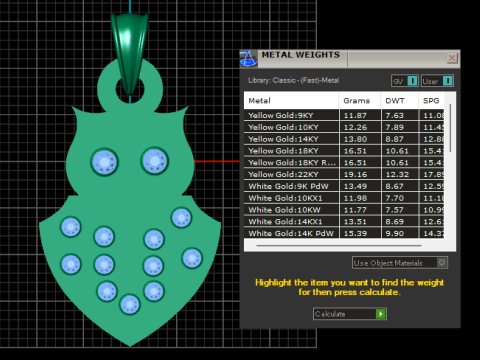The width and height of the screenshot is (480, 360).
Task: Click the 15.39 grams cell
Action: (360, 233)
